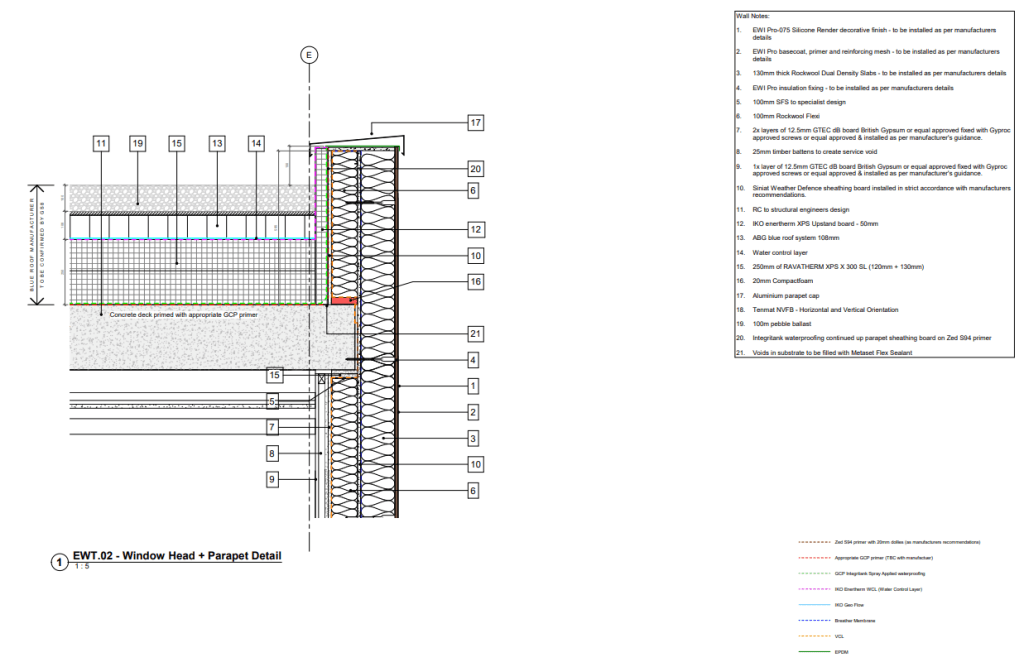Select callout tag number 20
Screen dimensions: 1024x667
[475, 169]
